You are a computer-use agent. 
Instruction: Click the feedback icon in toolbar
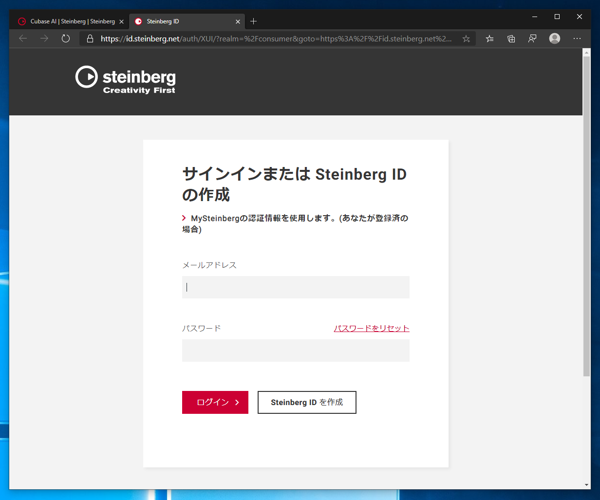(x=532, y=39)
